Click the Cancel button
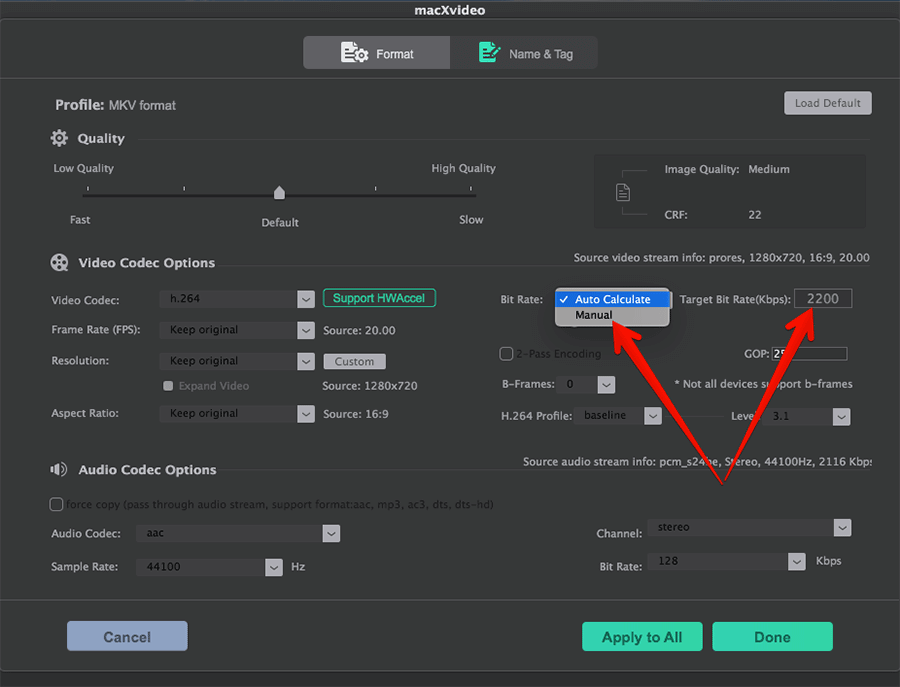900x687 pixels. coord(127,636)
